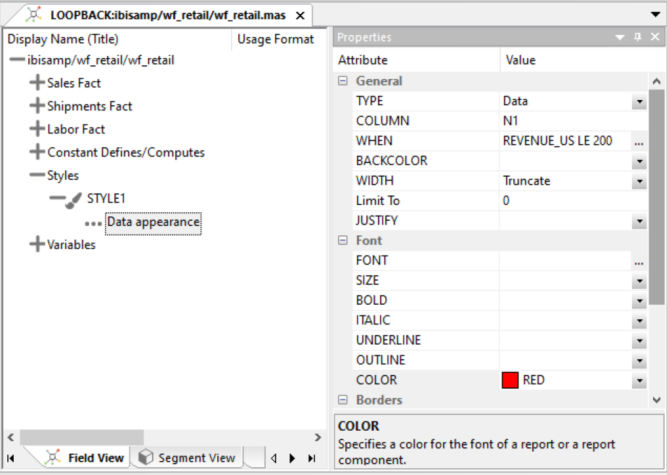Click the Limit To value field

pyautogui.click(x=565, y=201)
